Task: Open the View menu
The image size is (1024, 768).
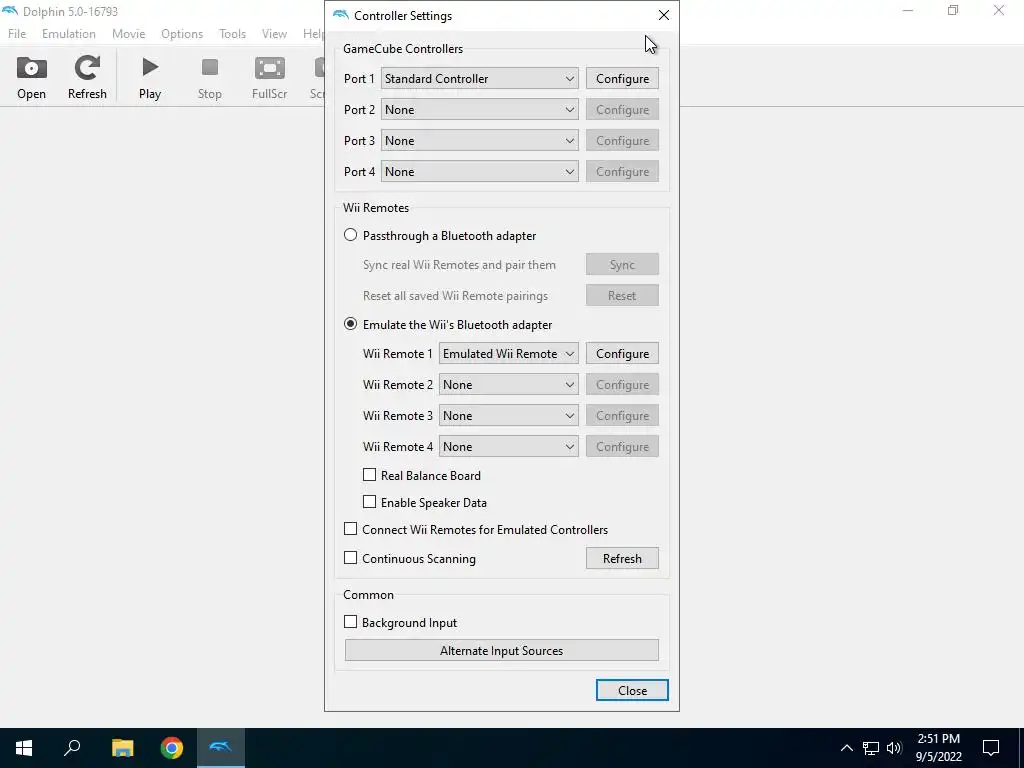Action: pyautogui.click(x=274, y=33)
